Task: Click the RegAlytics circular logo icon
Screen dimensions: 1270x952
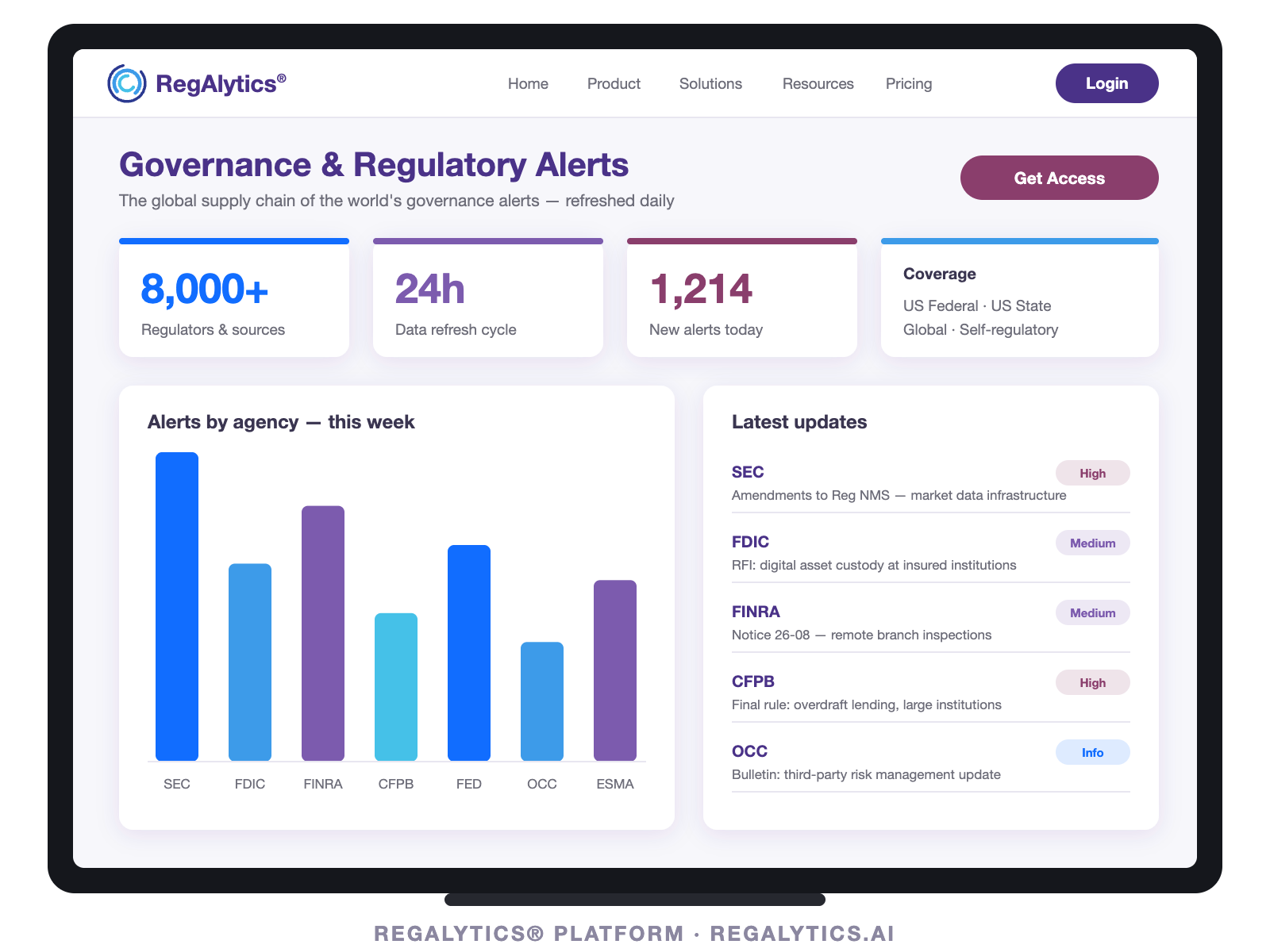Action: tap(127, 83)
